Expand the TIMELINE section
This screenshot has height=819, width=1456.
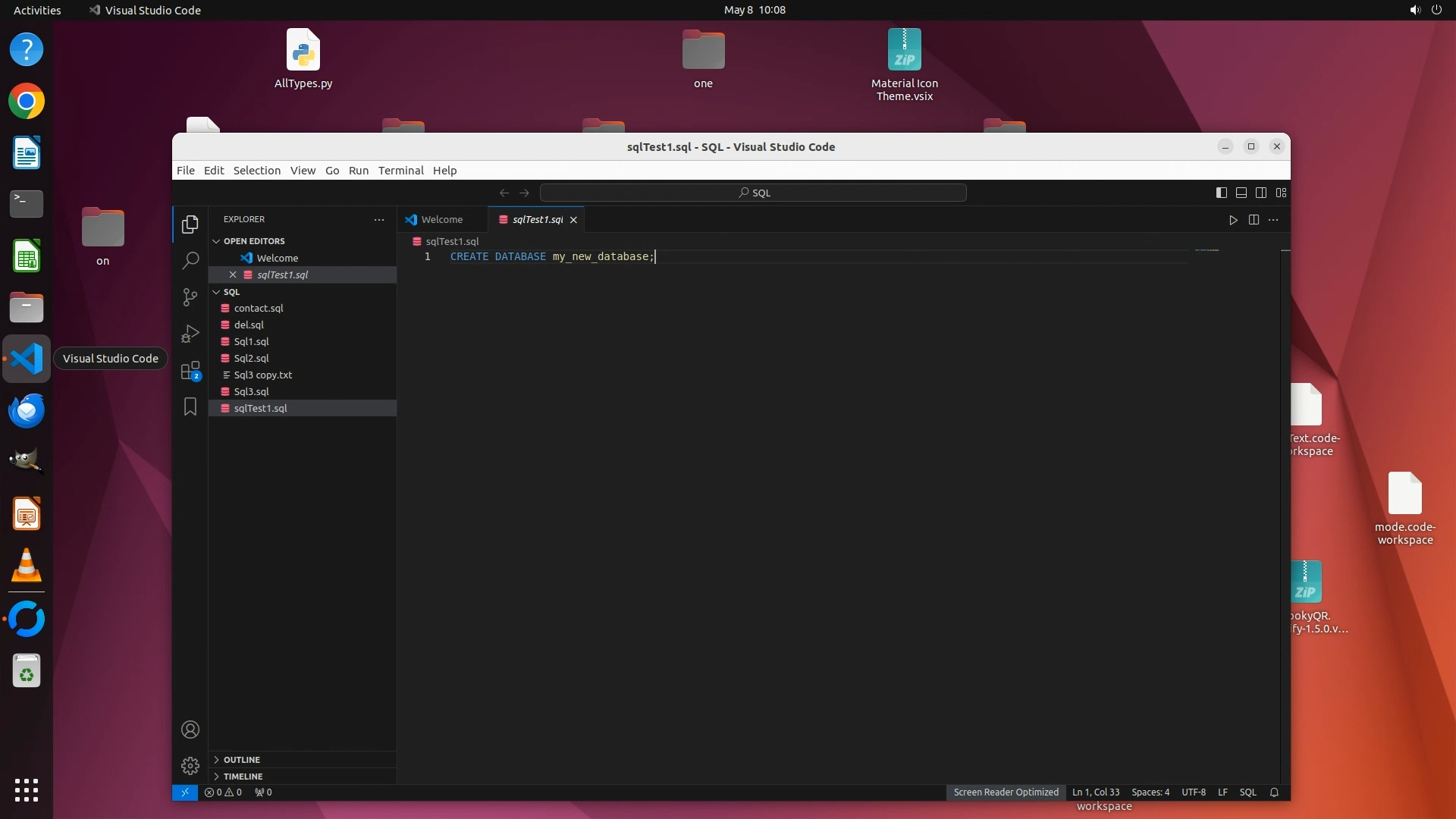243,777
